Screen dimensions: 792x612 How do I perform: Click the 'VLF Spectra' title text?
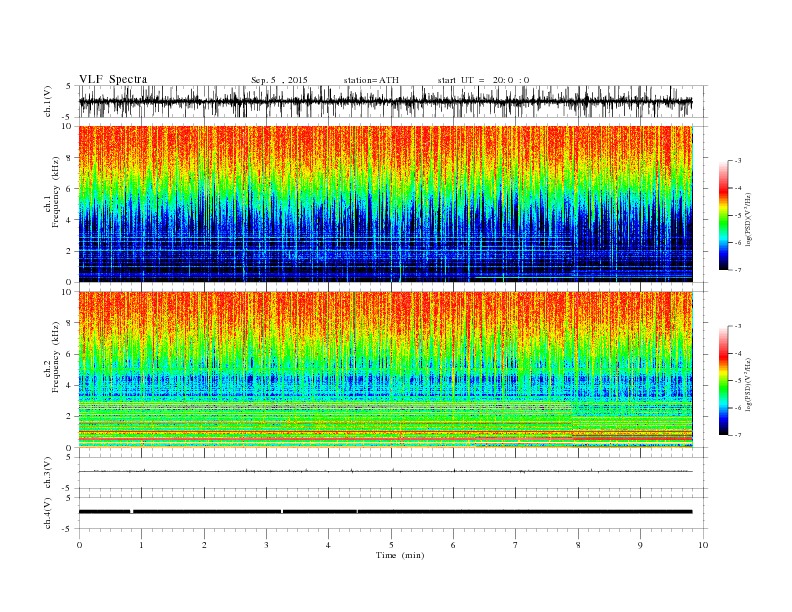(113, 79)
